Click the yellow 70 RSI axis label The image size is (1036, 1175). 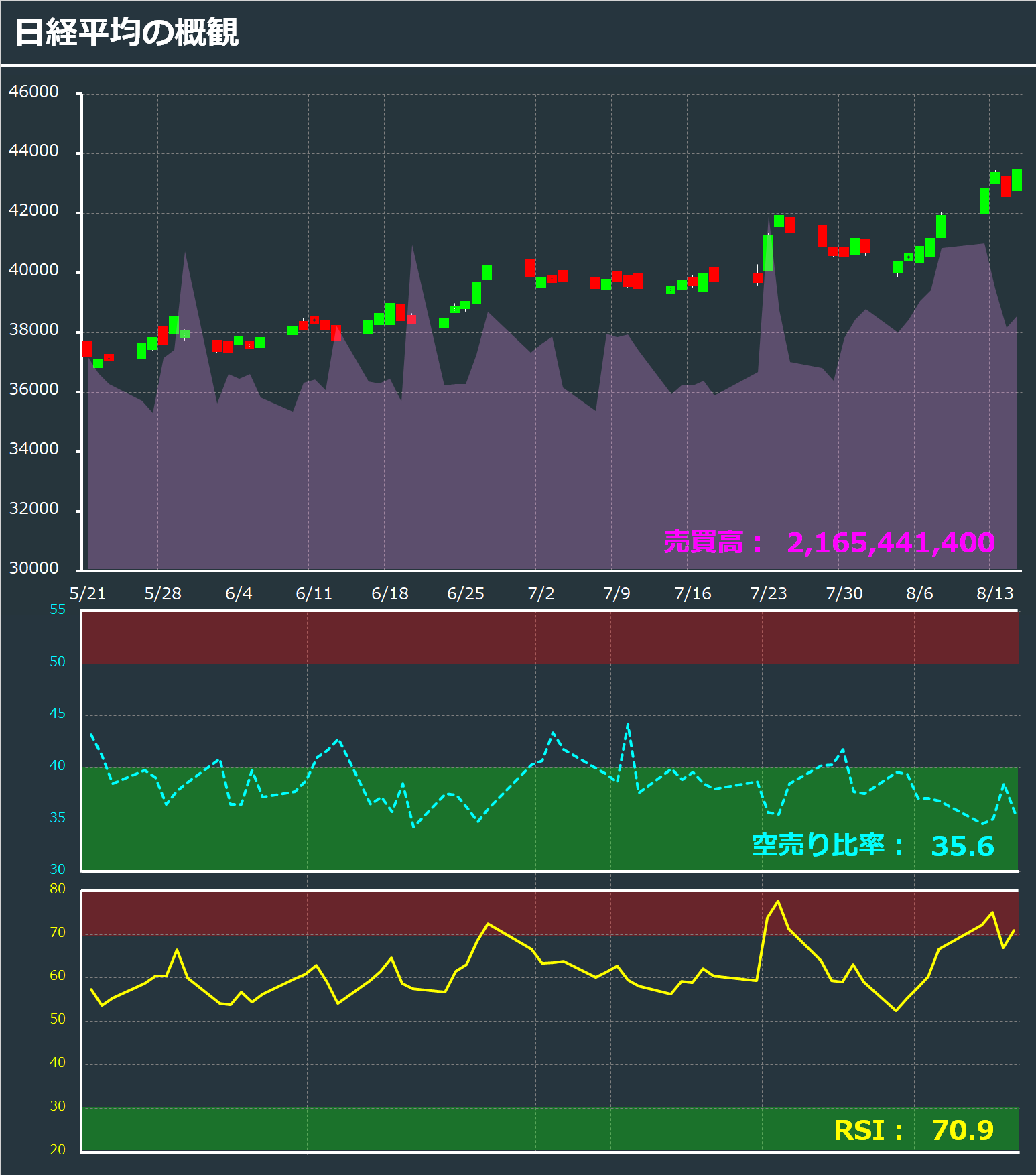coord(58,932)
